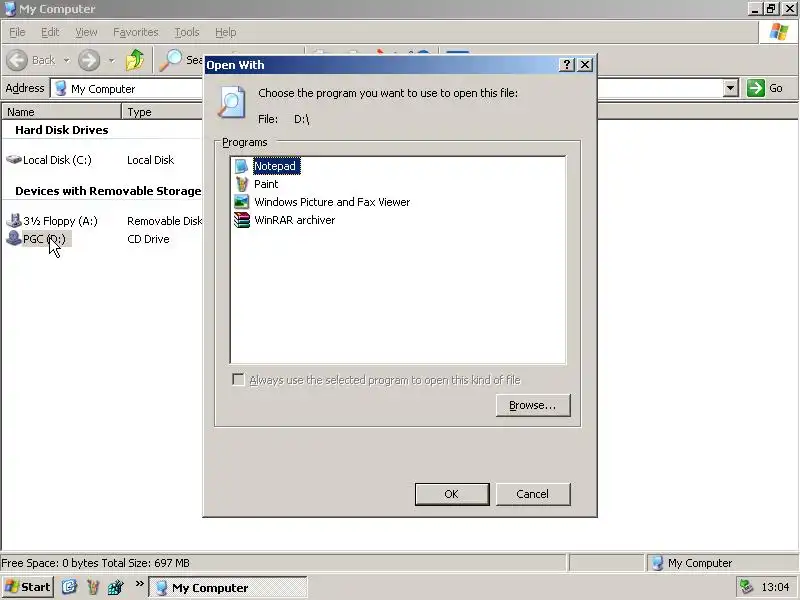800x600 pixels.
Task: Click 'CD Drive' type text
Action: pyautogui.click(x=148, y=239)
